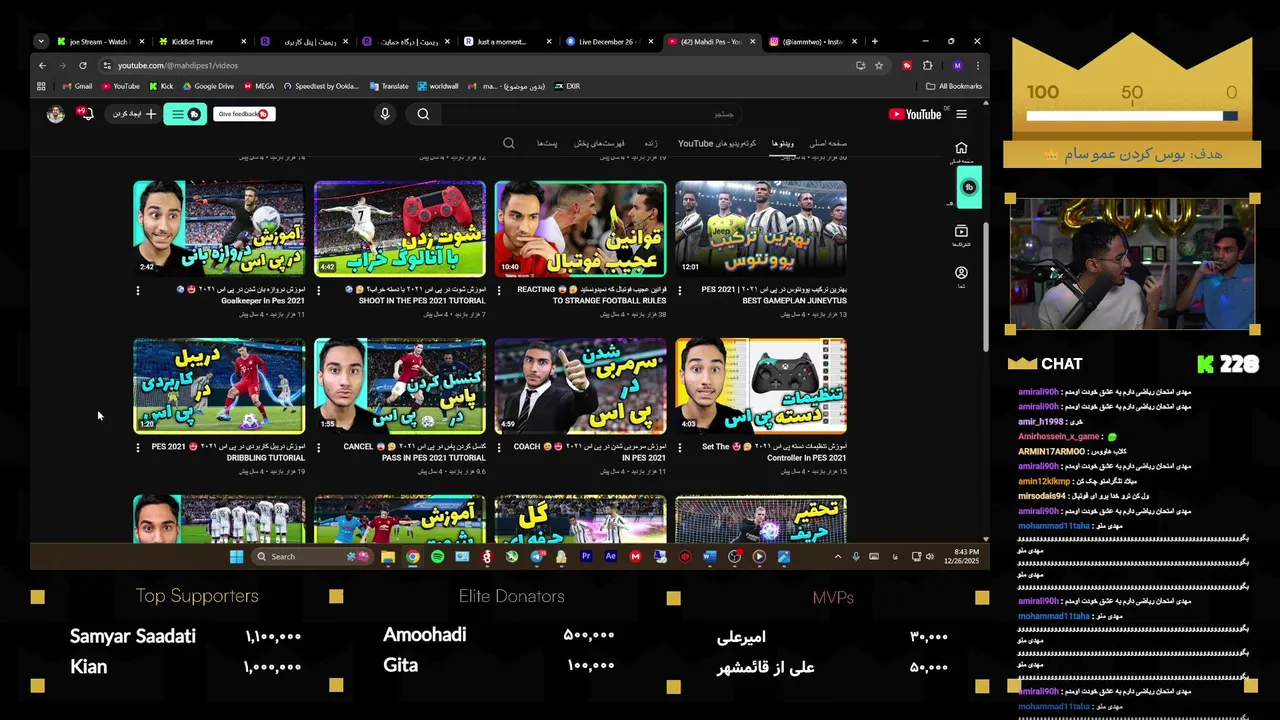Viewport: 1280px width, 720px height.
Task: Open options menu for Goalkeeper In Pes 2021
Action: pos(138,290)
